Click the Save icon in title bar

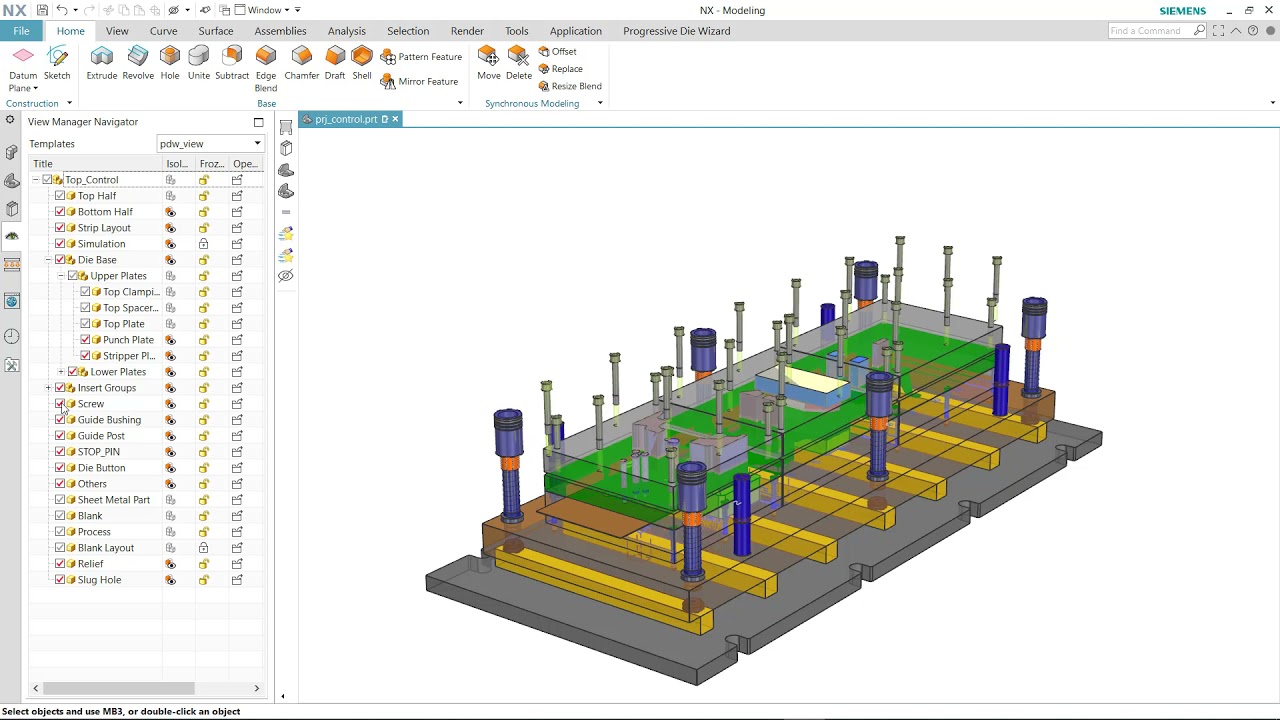point(42,10)
